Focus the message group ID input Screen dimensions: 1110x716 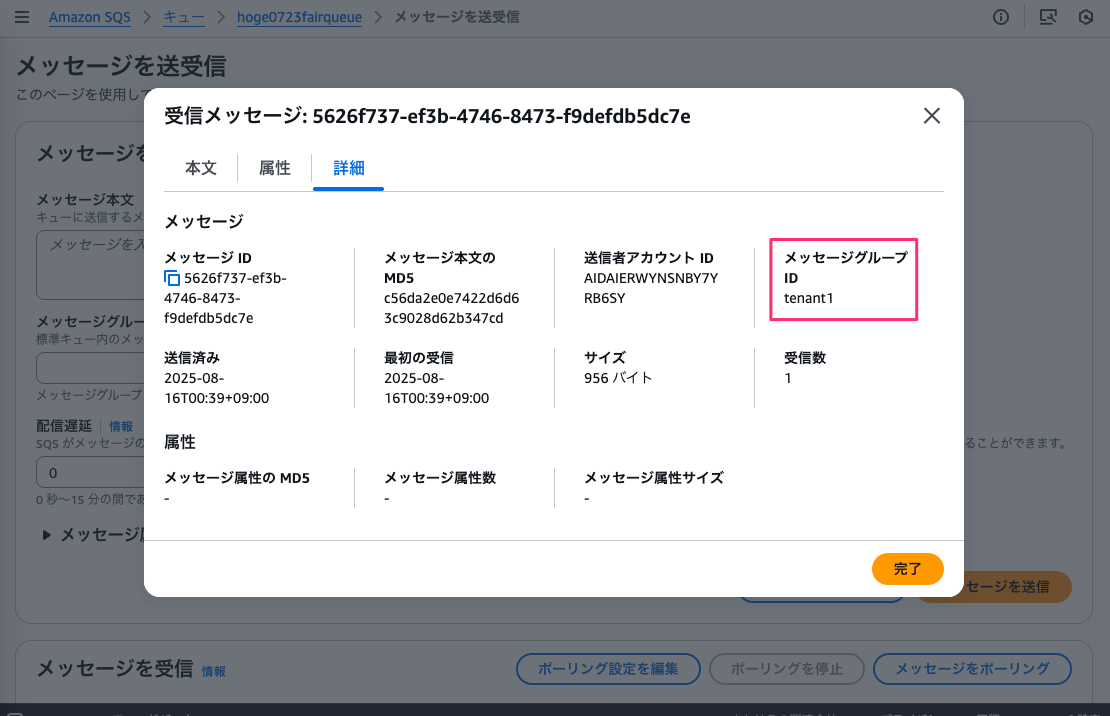(91, 369)
